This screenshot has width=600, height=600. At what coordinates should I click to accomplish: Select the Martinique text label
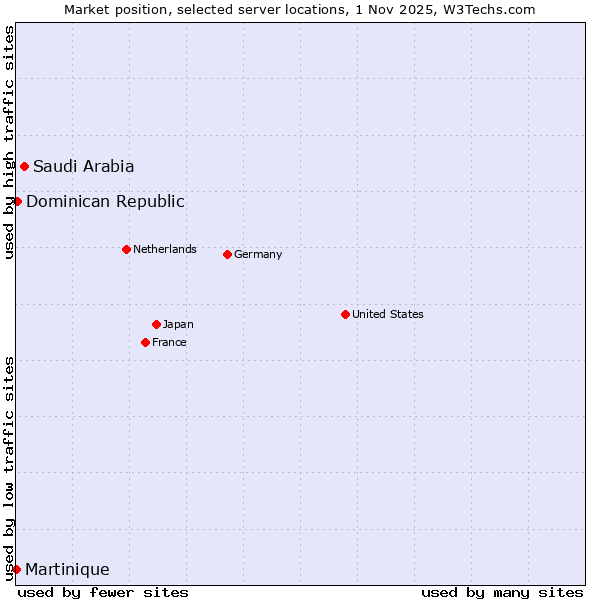(67, 569)
